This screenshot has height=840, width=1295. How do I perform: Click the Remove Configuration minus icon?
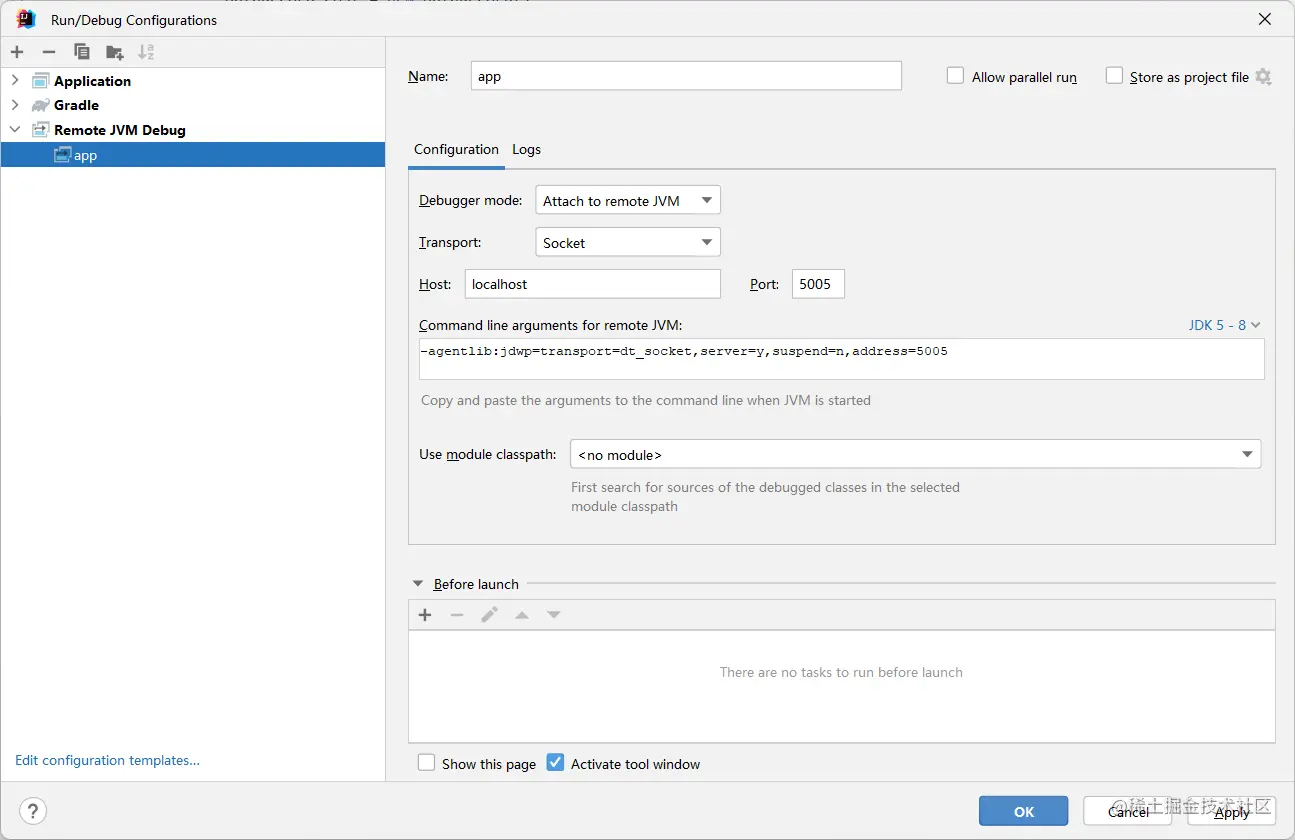tap(49, 52)
